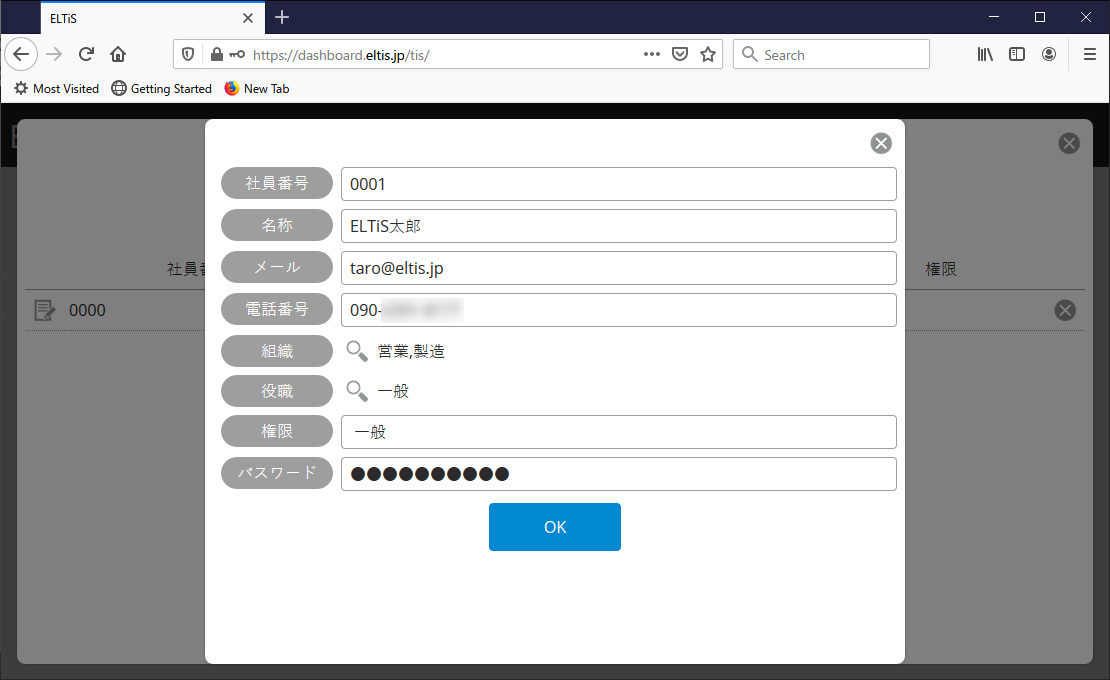
Task: Bookmark this page with the star
Action: click(x=708, y=54)
